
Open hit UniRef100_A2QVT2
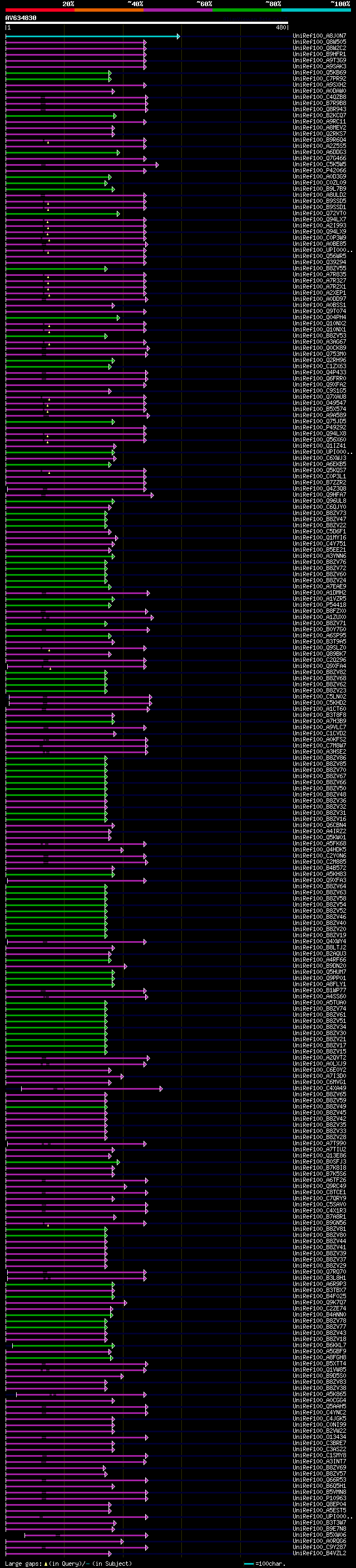click(319, 1057)
